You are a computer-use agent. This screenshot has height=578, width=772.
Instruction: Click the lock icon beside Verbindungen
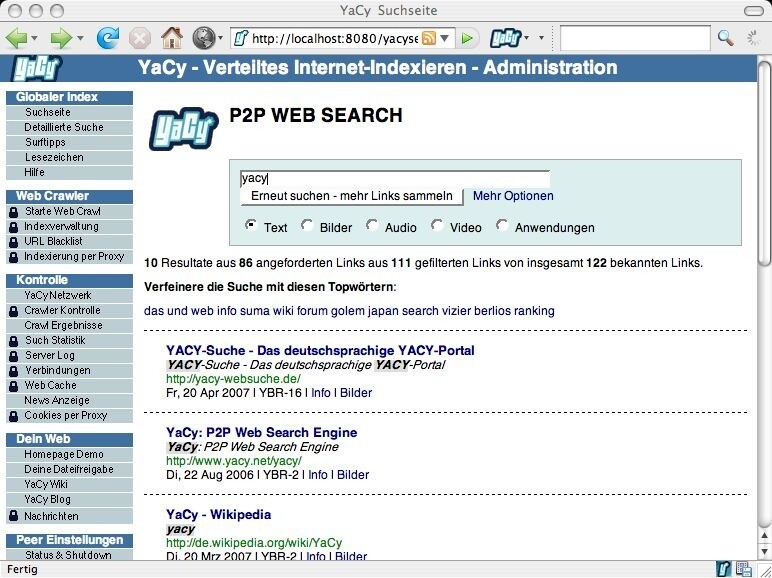tap(13, 371)
